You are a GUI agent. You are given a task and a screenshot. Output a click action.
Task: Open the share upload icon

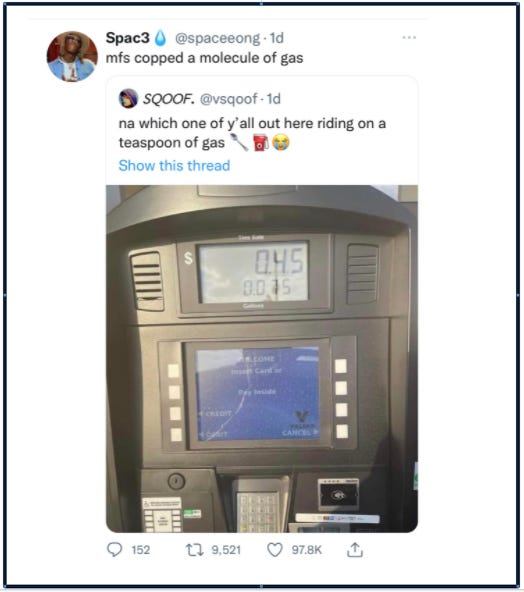[355, 550]
